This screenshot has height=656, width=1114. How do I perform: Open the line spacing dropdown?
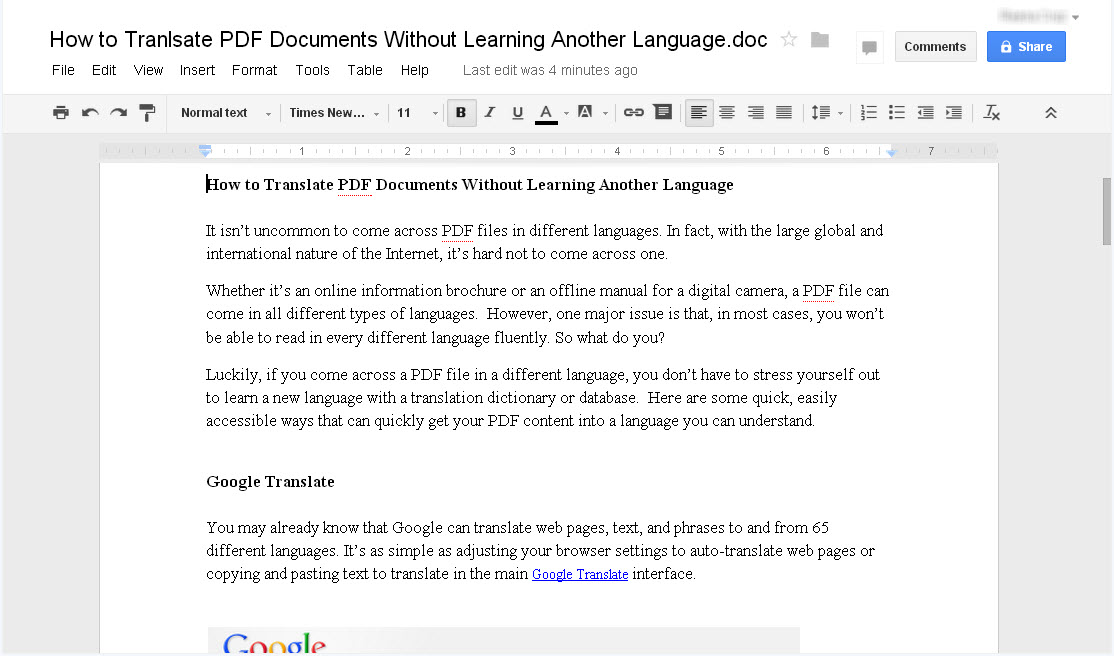point(827,112)
